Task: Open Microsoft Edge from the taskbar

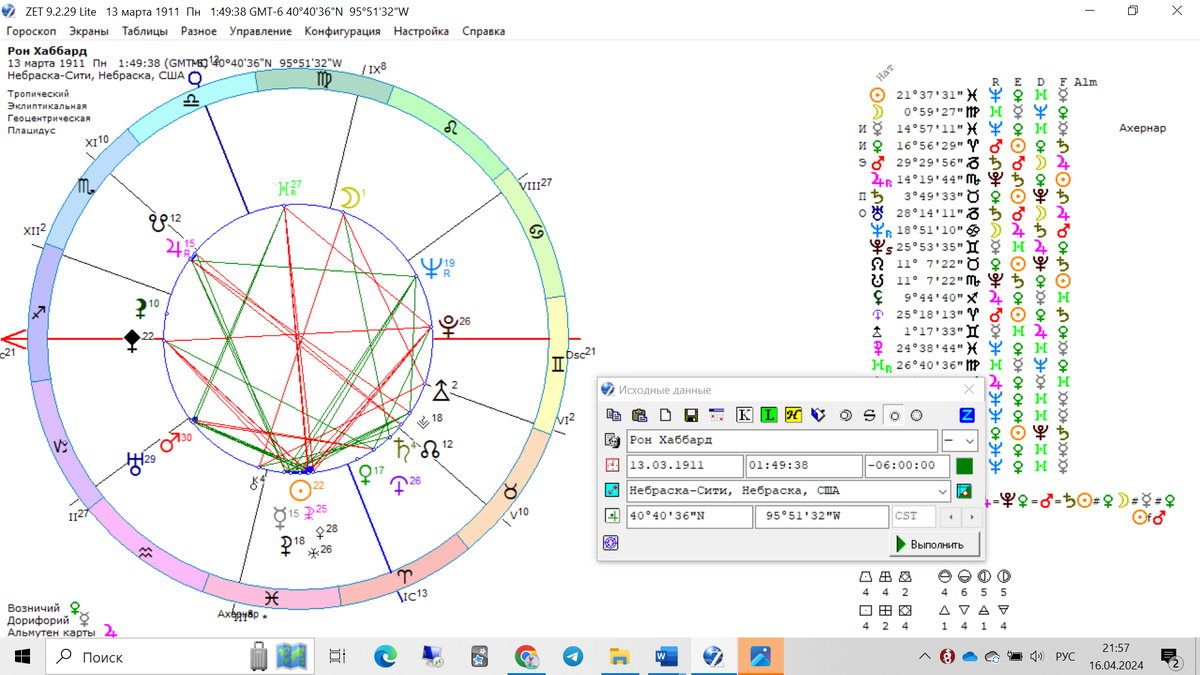Action: (385, 656)
